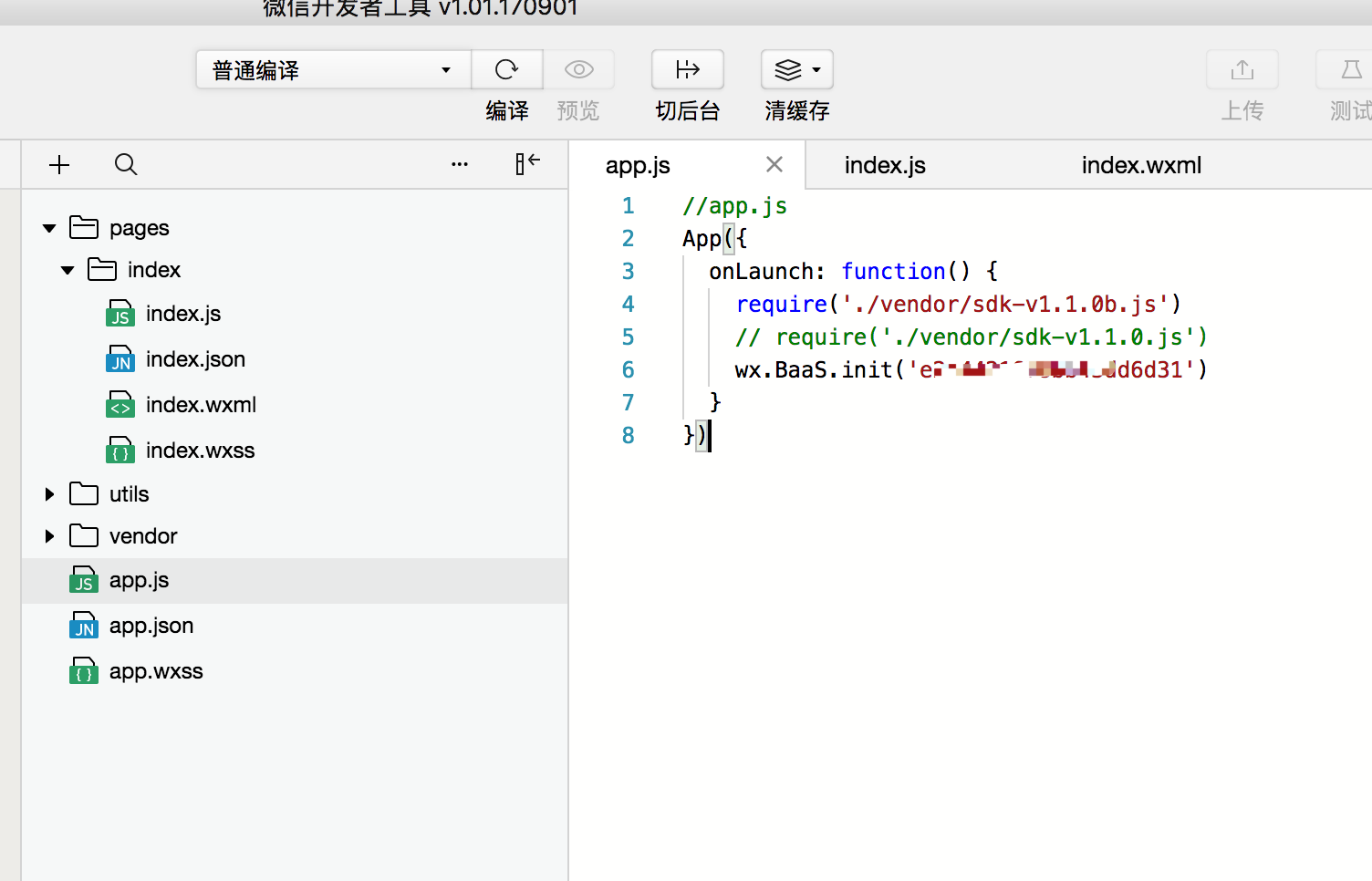Switch to the index.wxml tab
This screenshot has width=1372, height=881.
[x=1140, y=166]
